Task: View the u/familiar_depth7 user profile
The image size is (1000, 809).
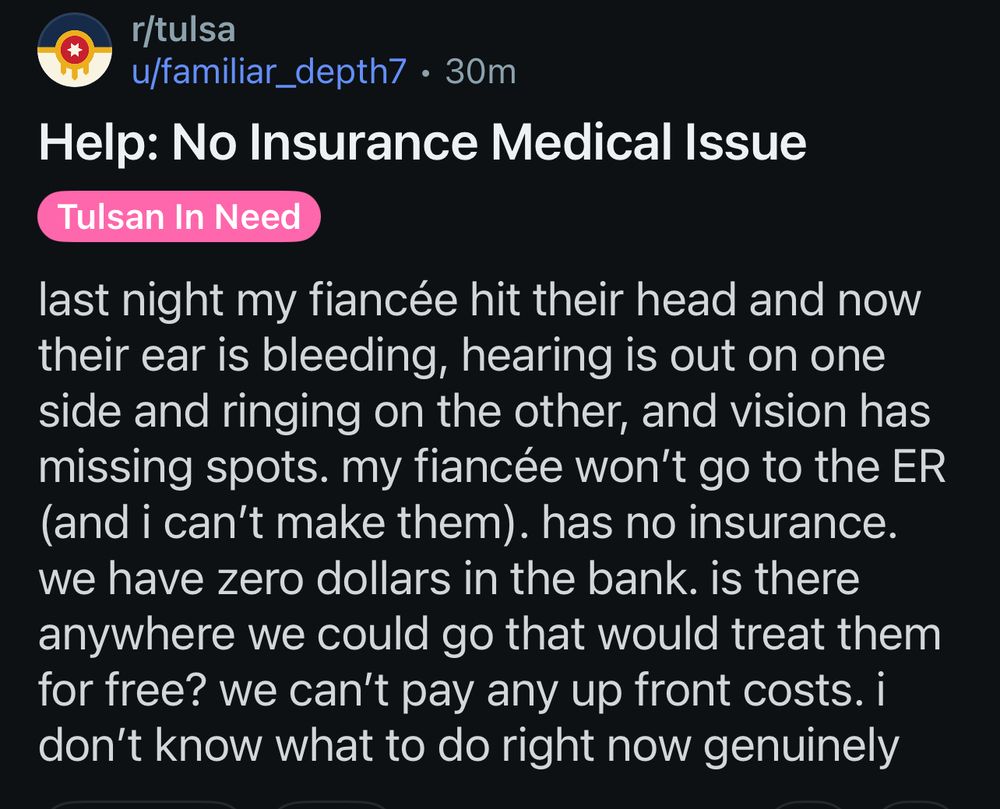Action: pos(268,71)
